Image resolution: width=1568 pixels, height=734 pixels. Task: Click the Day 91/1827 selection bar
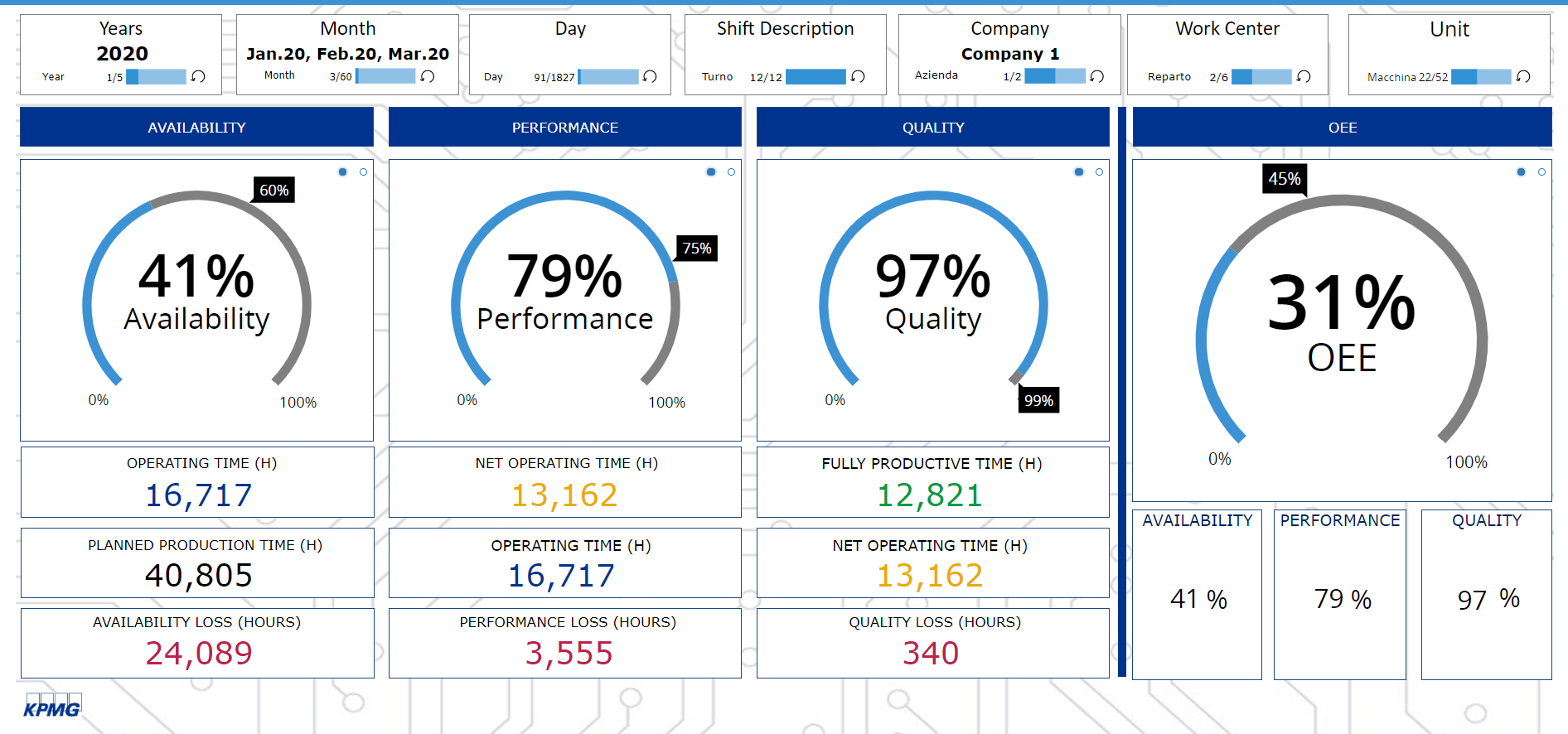(x=608, y=77)
